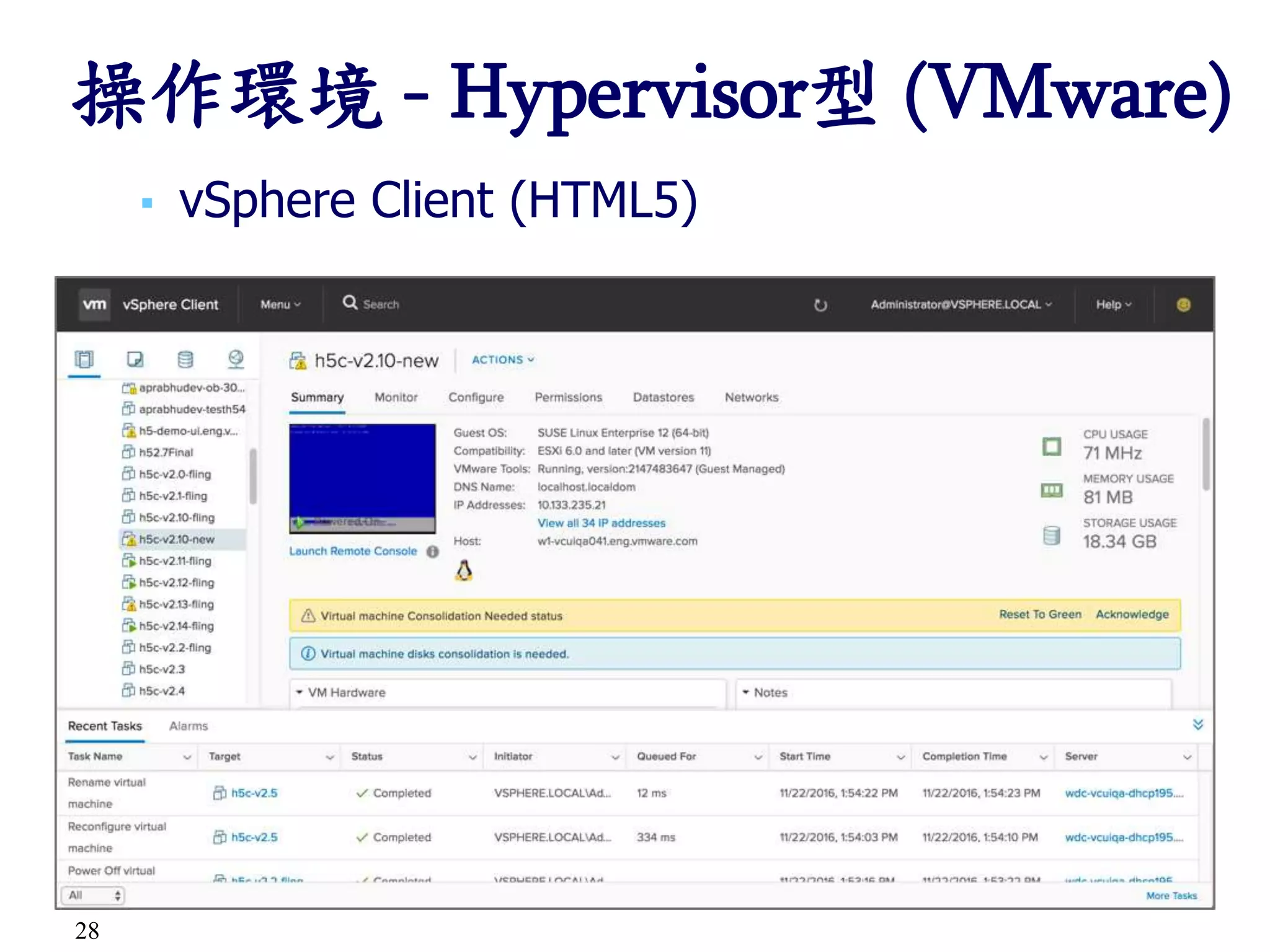1270x952 pixels.
Task: Switch to the Summary tab
Action: (x=317, y=397)
